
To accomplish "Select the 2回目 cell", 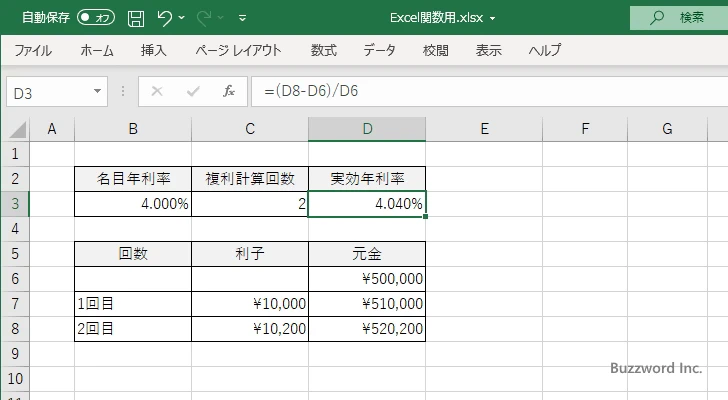I will (133, 329).
